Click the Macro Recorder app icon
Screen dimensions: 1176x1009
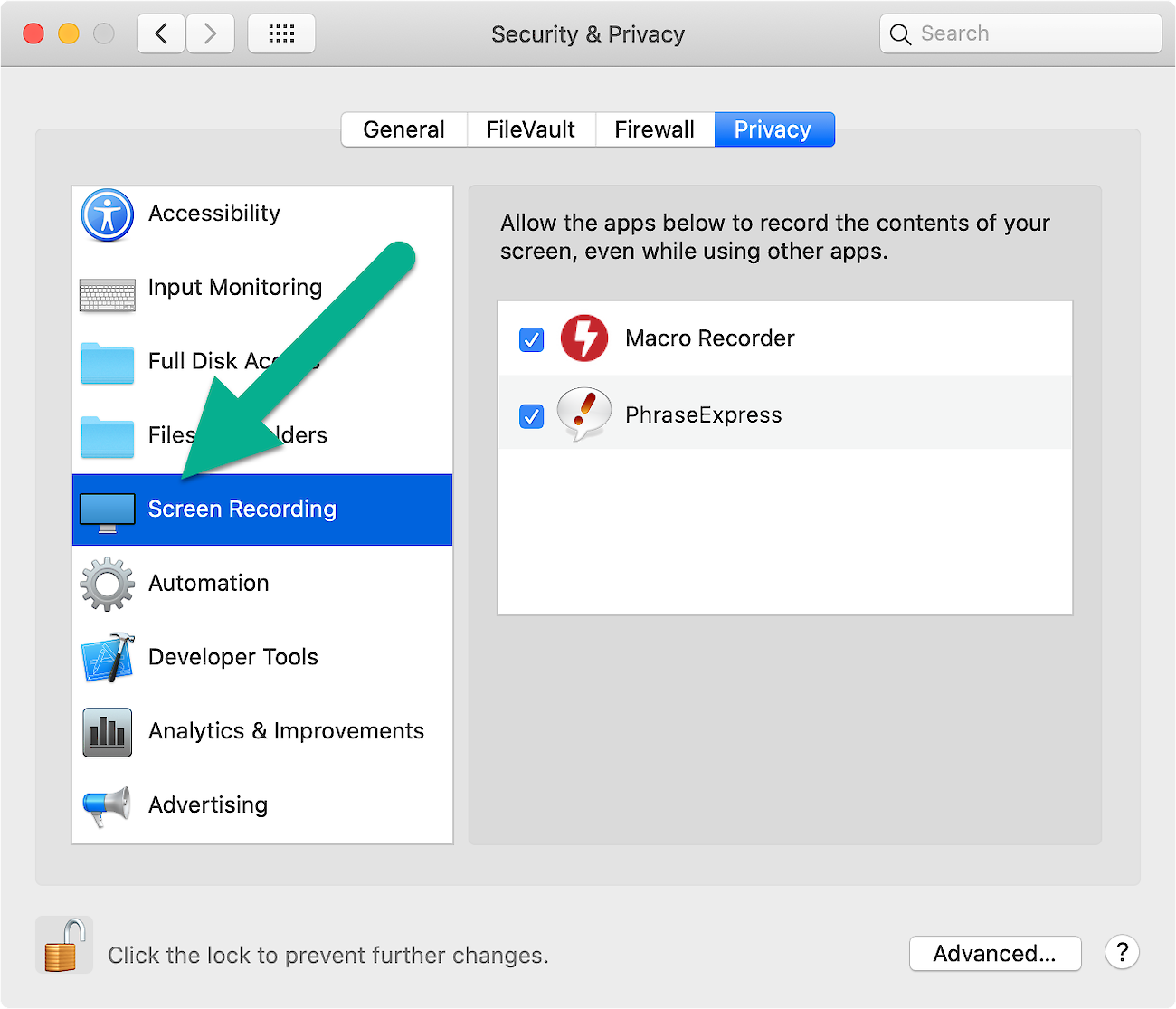[x=584, y=338]
